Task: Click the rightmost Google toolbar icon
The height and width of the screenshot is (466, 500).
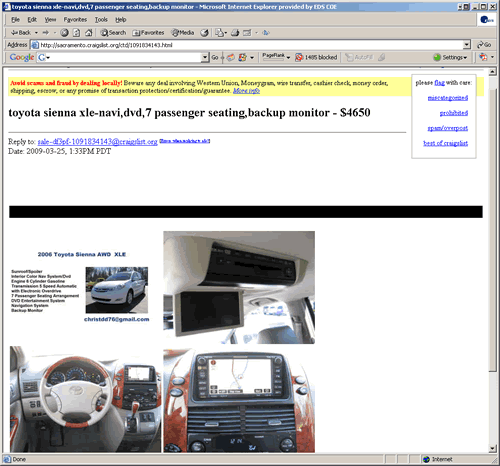Action: 483,57
